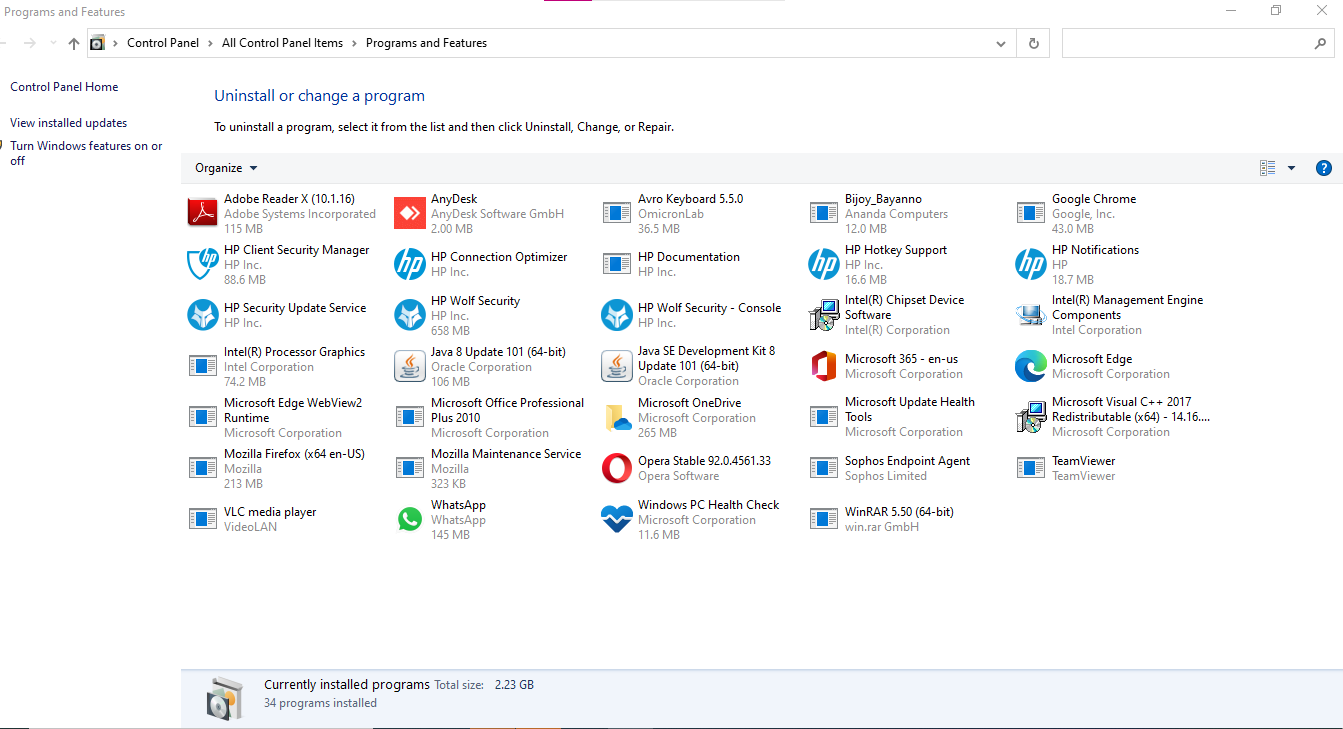Select the HP Wolf Security icon
This screenshot has height=729, width=1343.
(x=410, y=315)
